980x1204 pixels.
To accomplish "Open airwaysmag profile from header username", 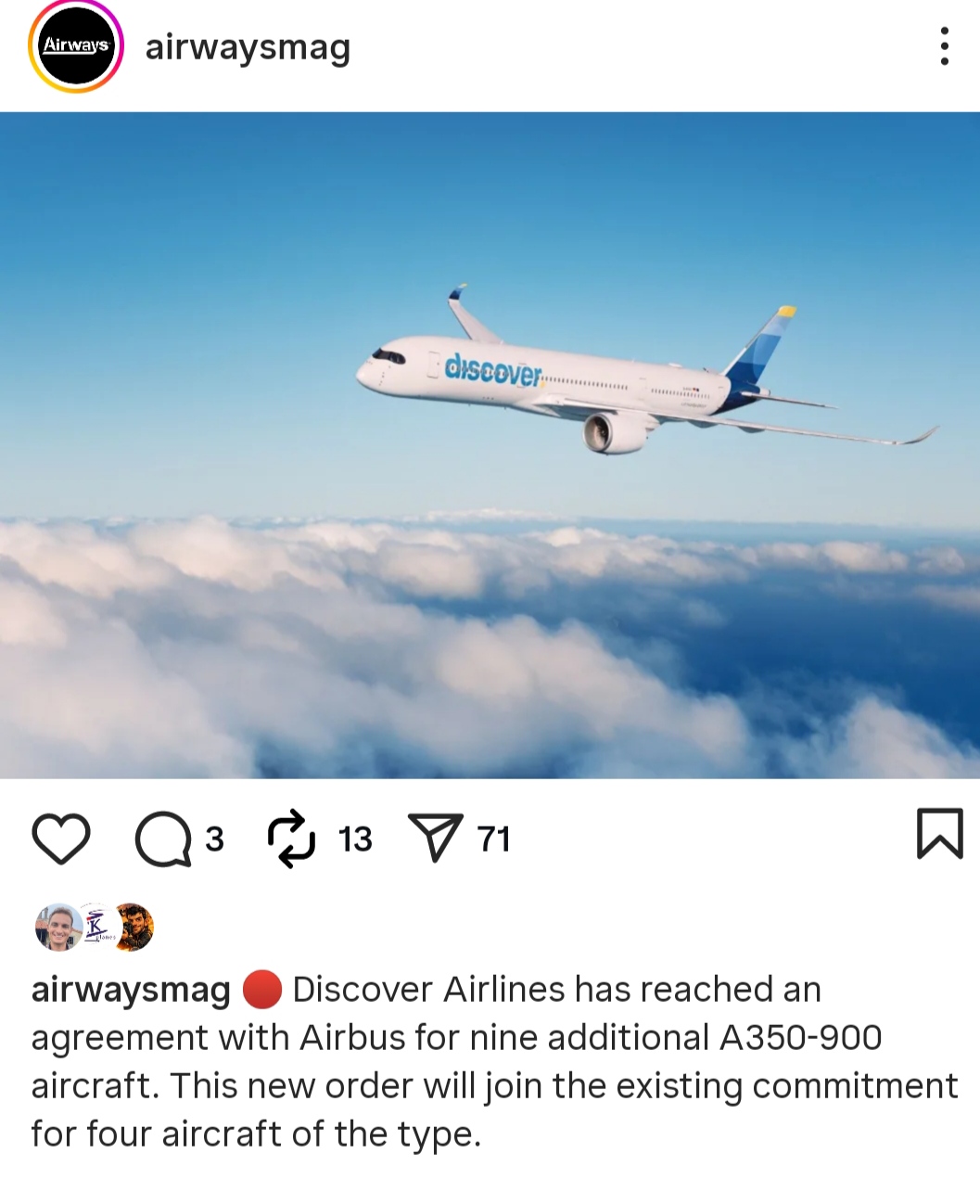I will [248, 47].
